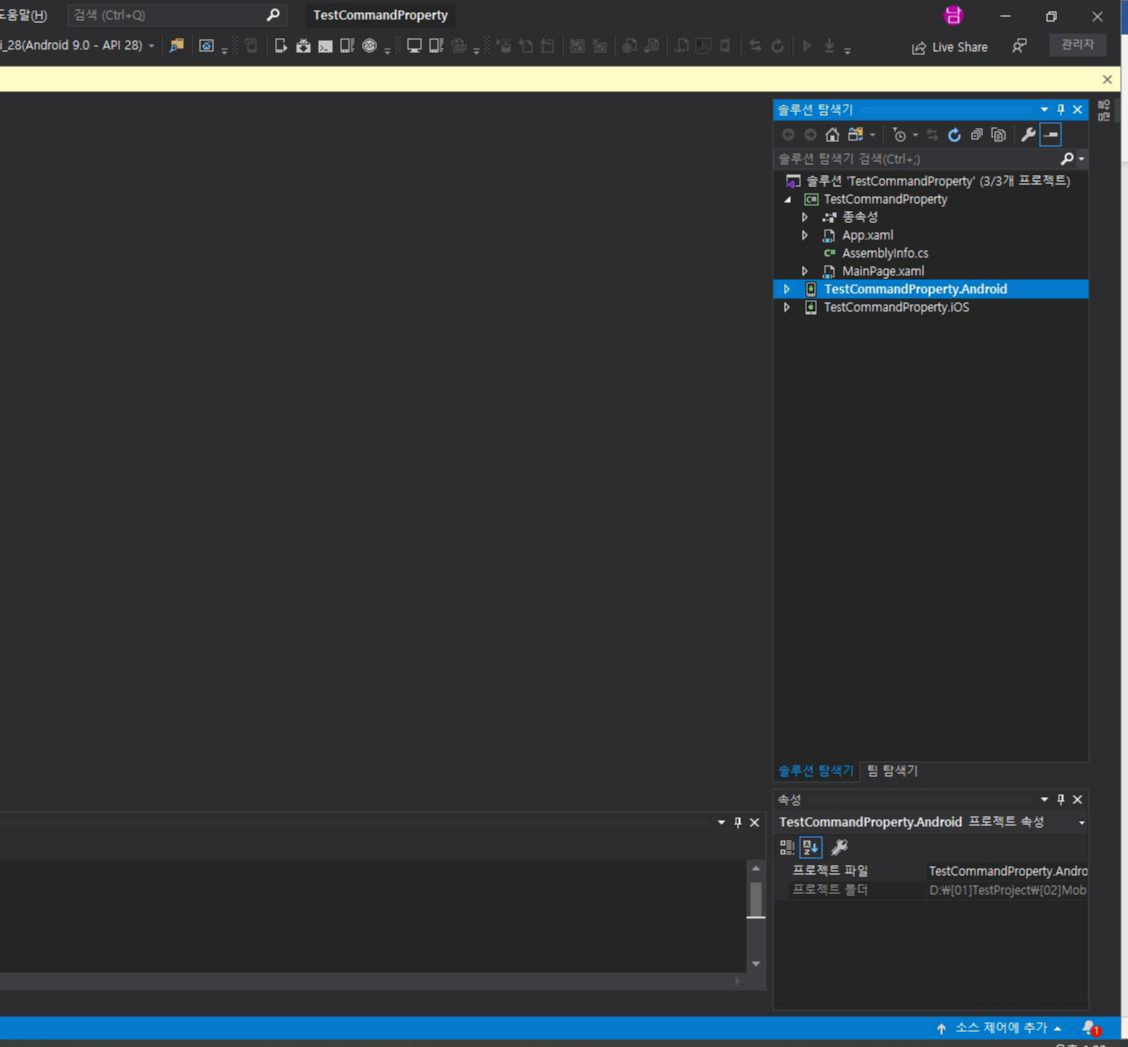Click Solution Explorer search magnifier icon
Screen dimensions: 1128x1047
[1067, 158]
